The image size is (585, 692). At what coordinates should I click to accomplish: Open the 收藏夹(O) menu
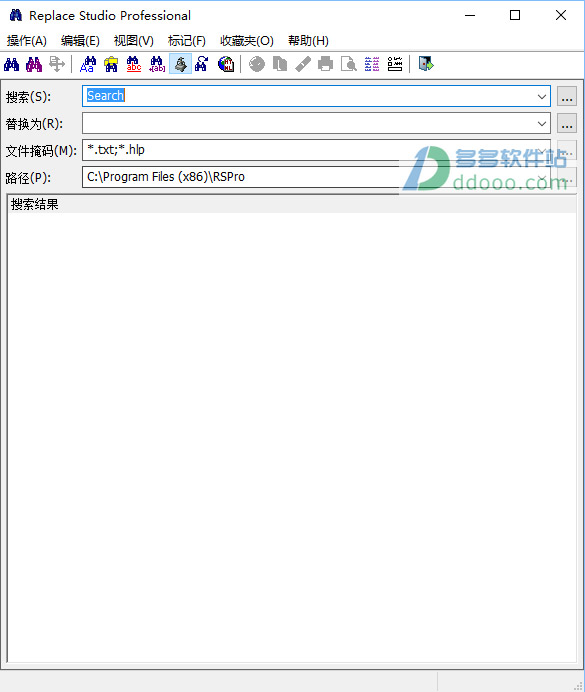click(247, 41)
